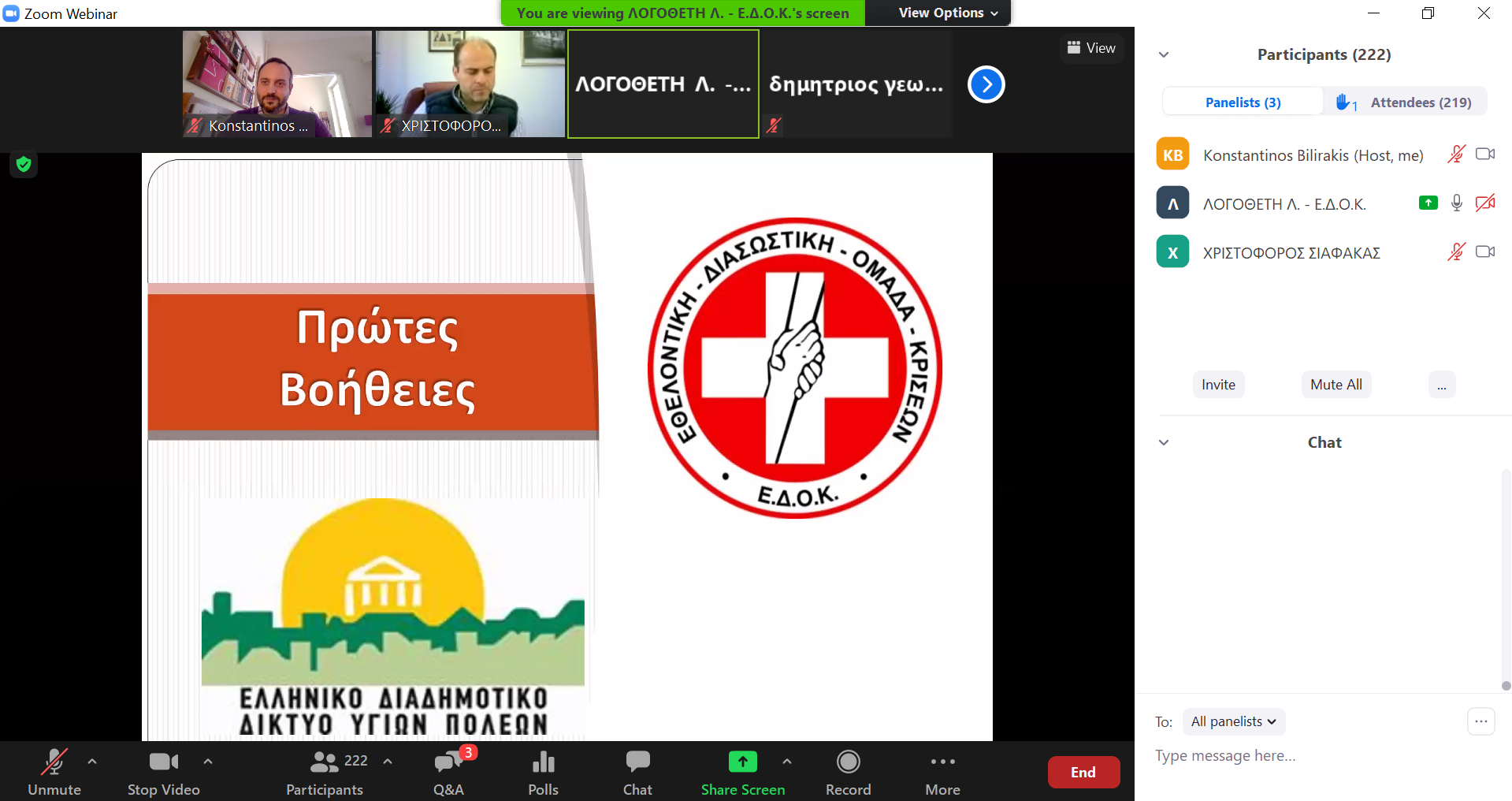Click X avatar of ΧΡΙΣΤΟΦΟΡΟΣ ΣΙΑΦΑΚΑΣ
Viewport: 1512px width, 801px height.
pos(1172,251)
